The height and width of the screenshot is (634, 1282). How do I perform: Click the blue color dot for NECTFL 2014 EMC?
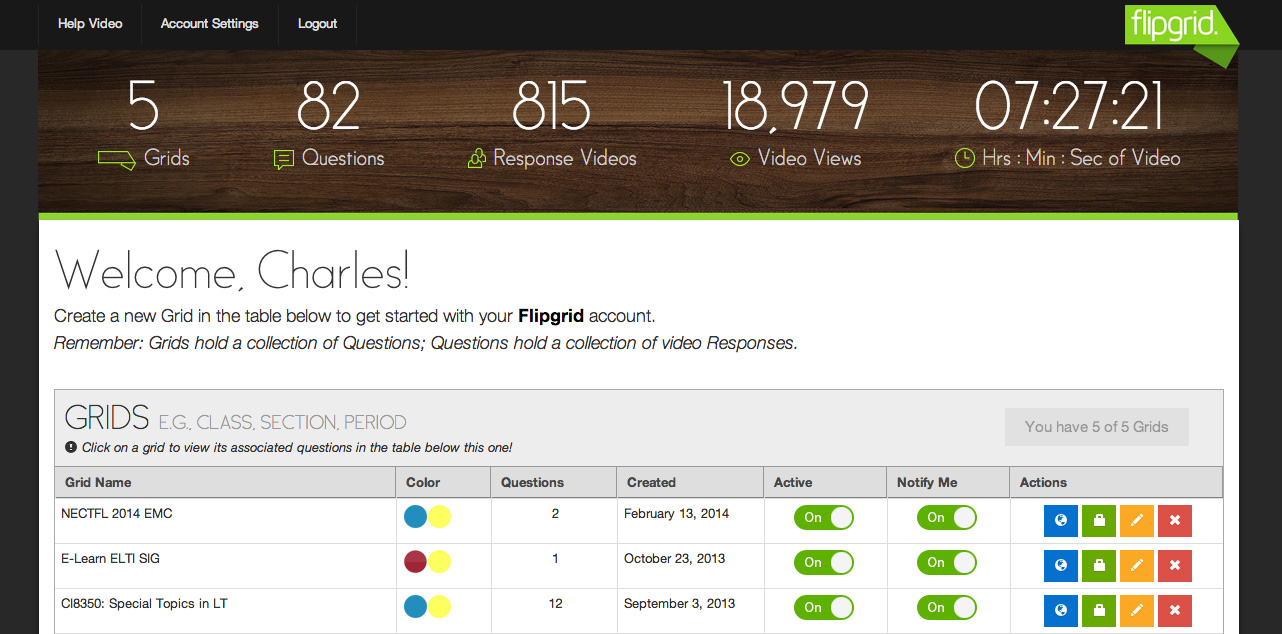[416, 517]
